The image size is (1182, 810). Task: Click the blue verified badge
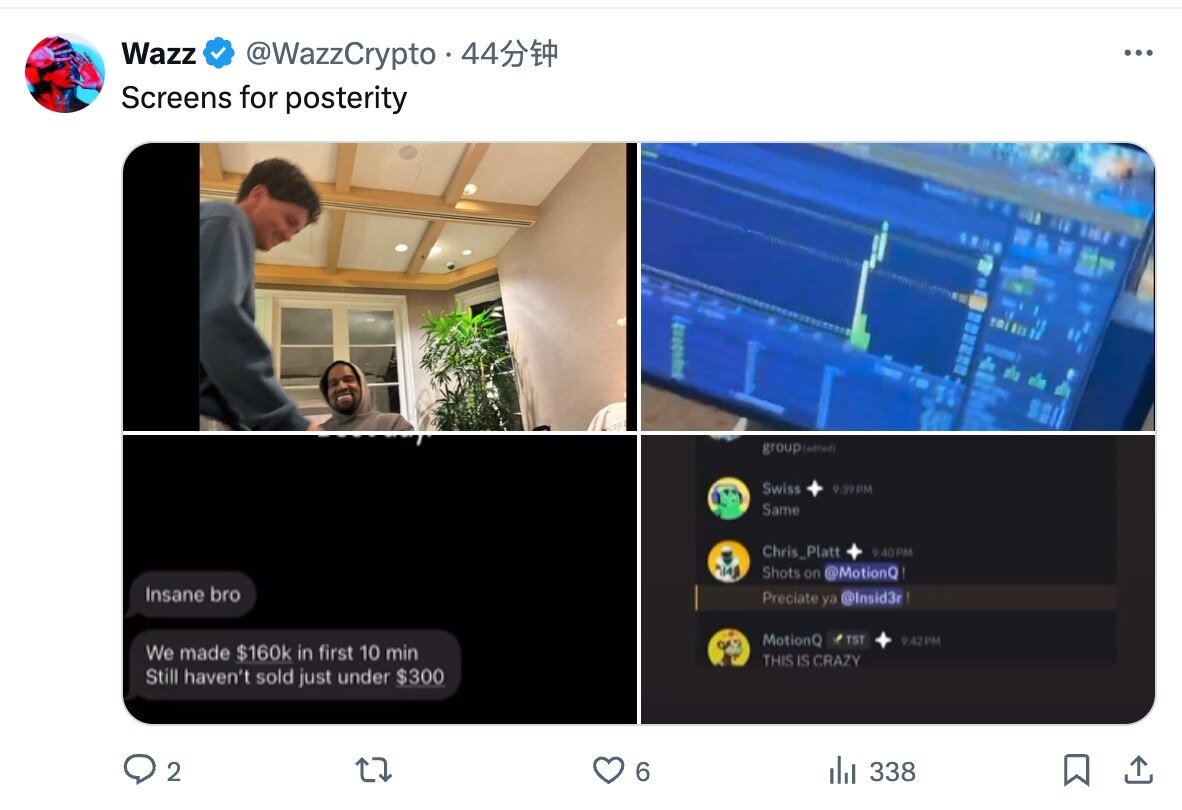coord(219,53)
